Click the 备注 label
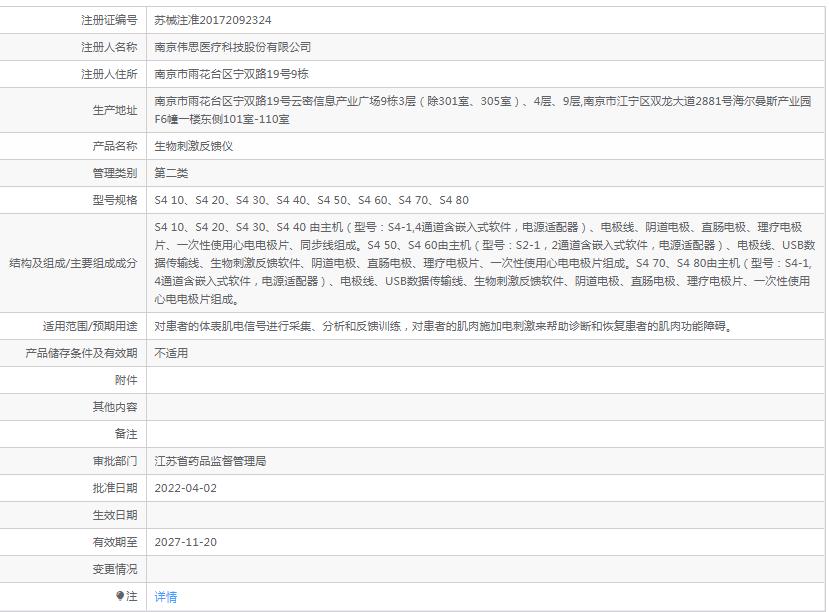Viewport: 829px width, 612px height. (x=126, y=434)
